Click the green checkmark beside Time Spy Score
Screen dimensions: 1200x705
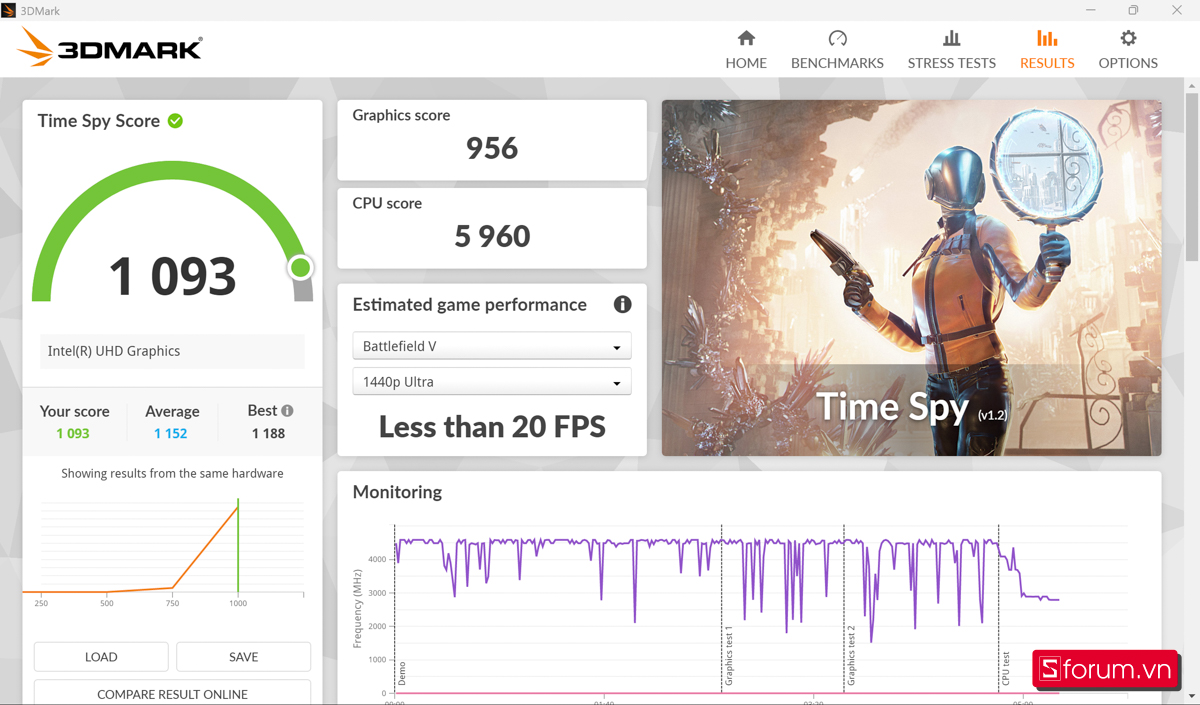click(175, 121)
